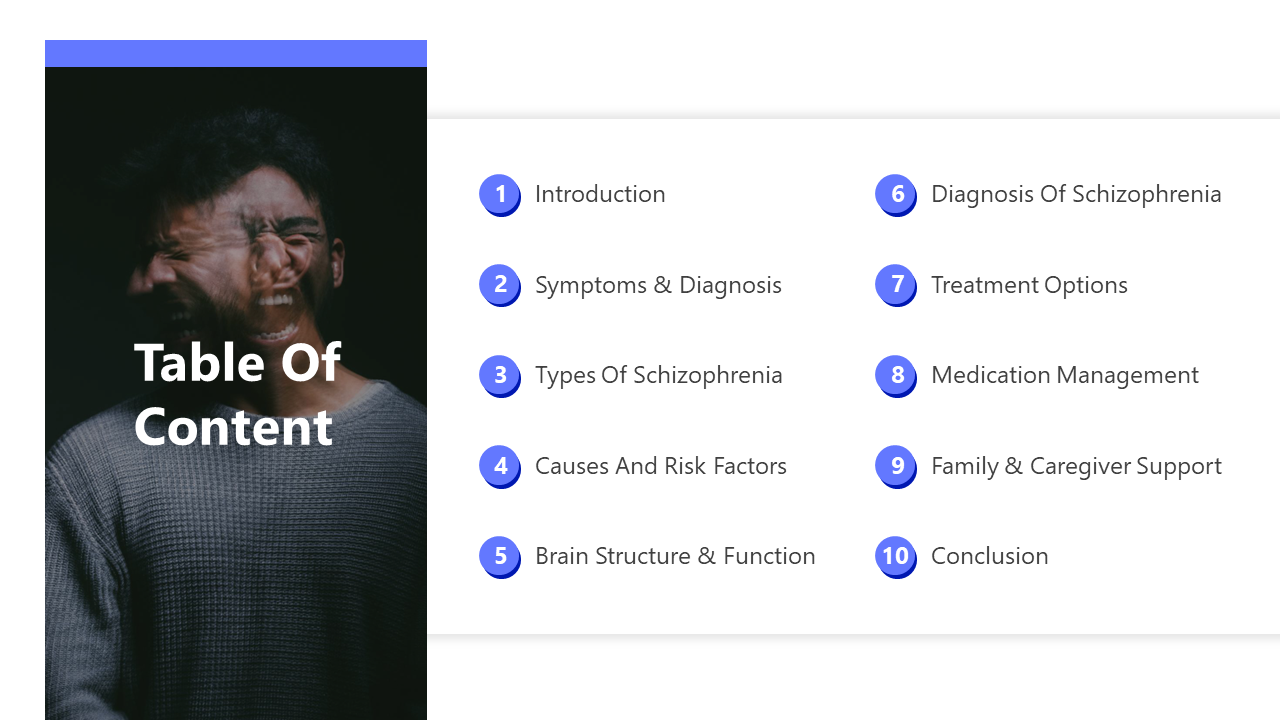Screen dimensions: 1280x720
Task: Select the blurred man photo
Action: 236,393
